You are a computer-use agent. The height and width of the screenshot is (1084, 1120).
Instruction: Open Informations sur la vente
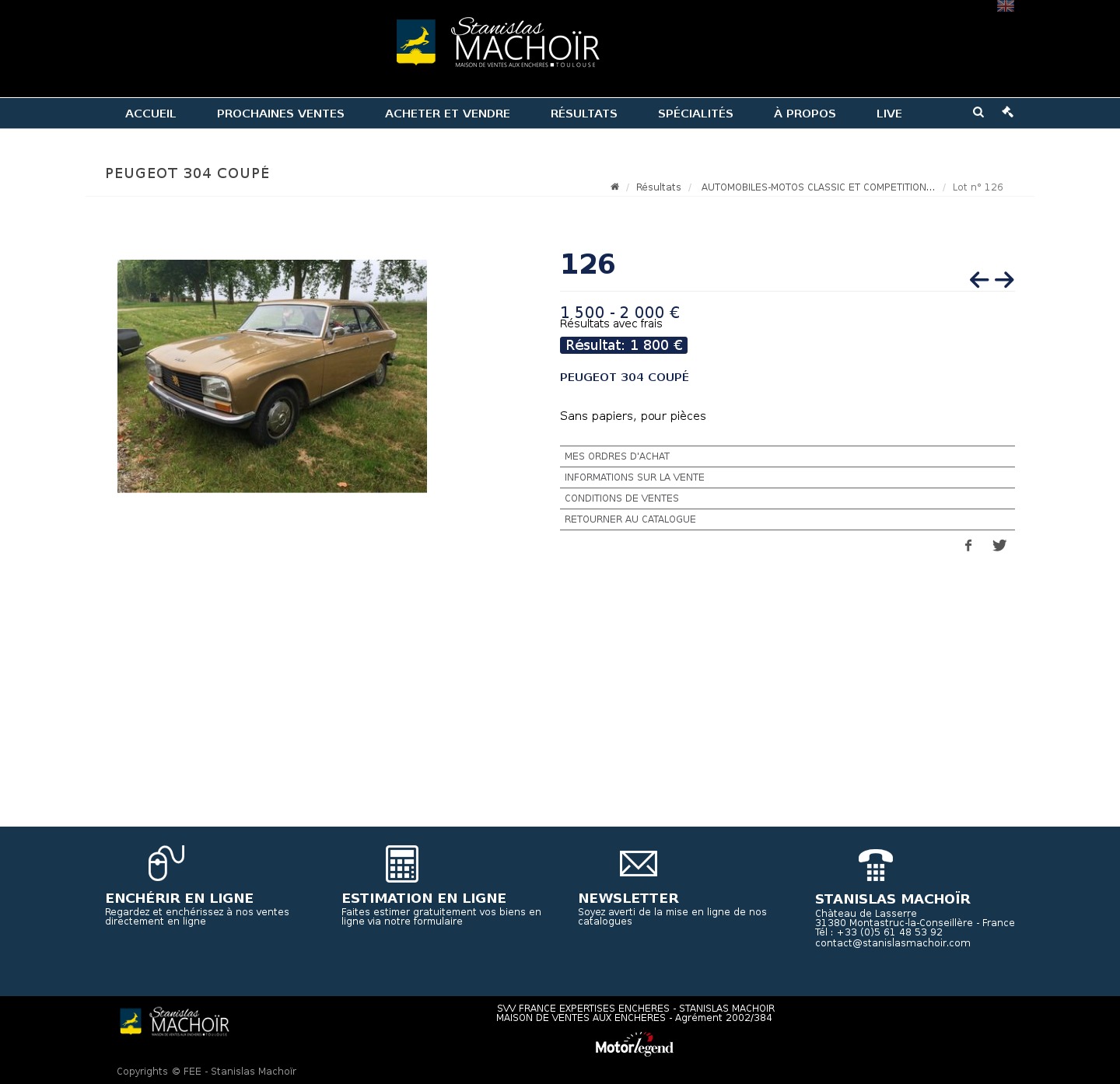point(787,477)
